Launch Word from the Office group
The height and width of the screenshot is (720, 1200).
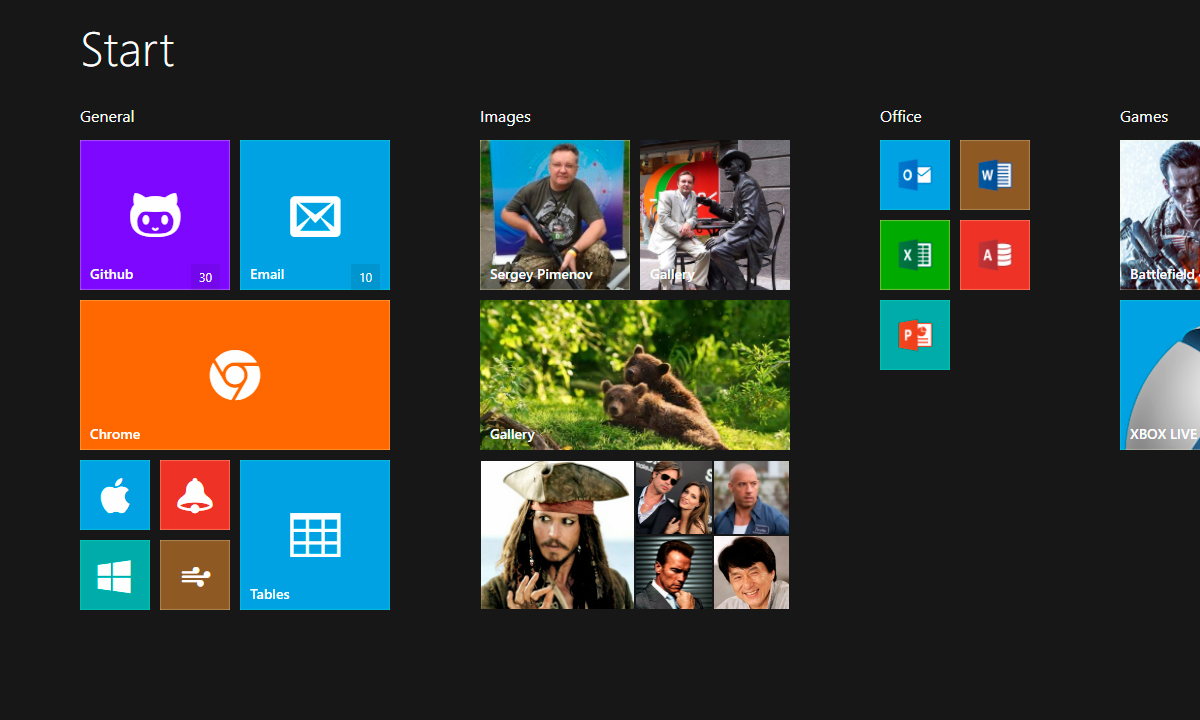995,175
